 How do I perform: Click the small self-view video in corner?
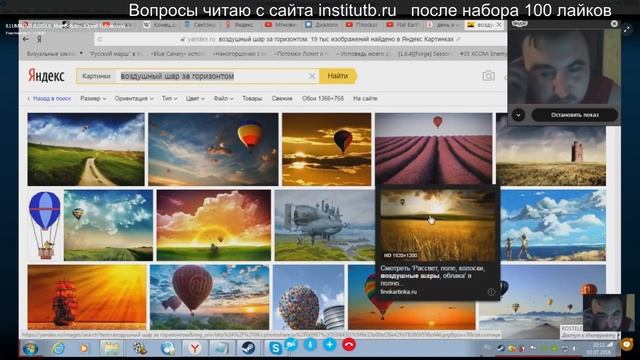tap(608, 313)
